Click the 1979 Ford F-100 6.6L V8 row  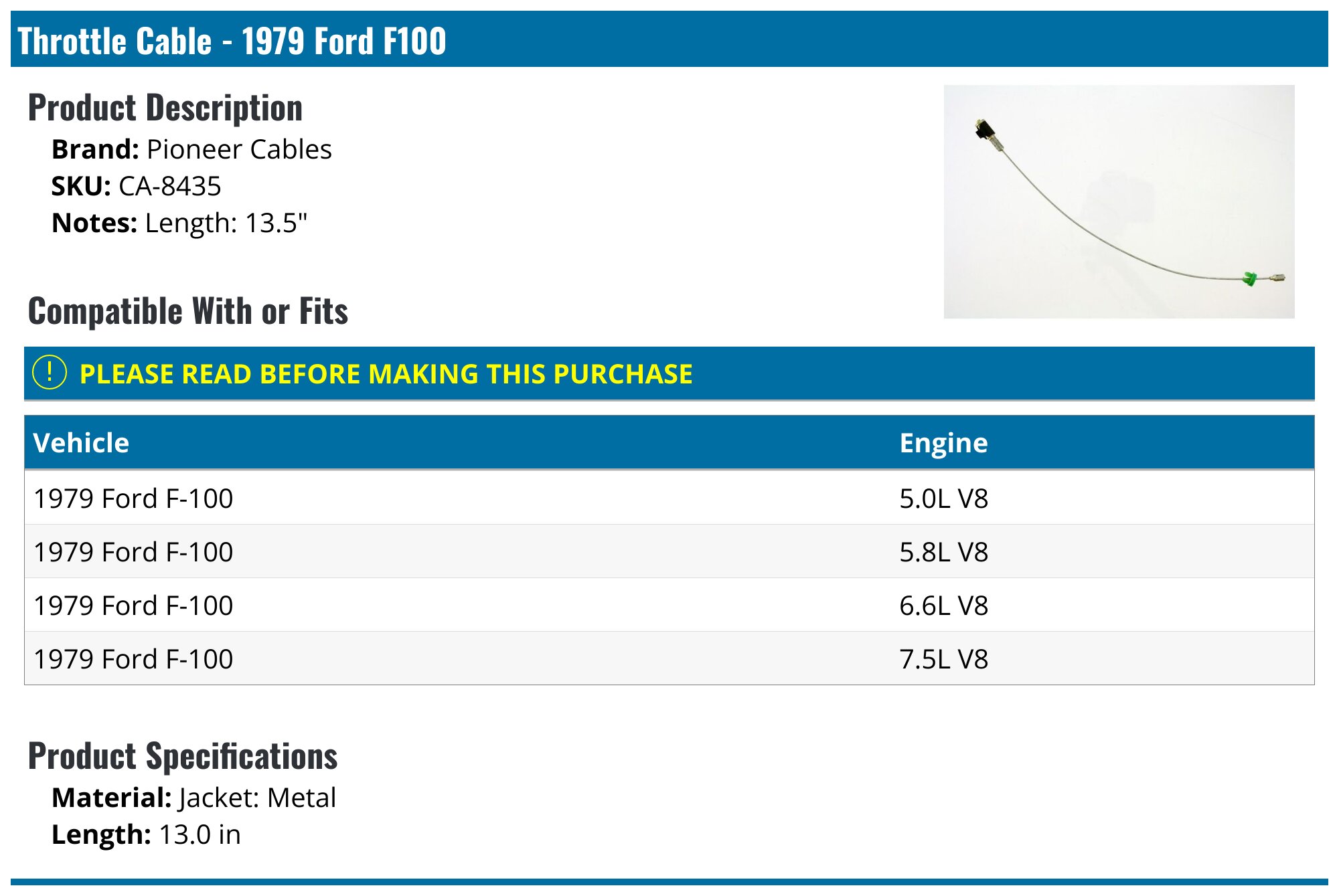tap(669, 605)
